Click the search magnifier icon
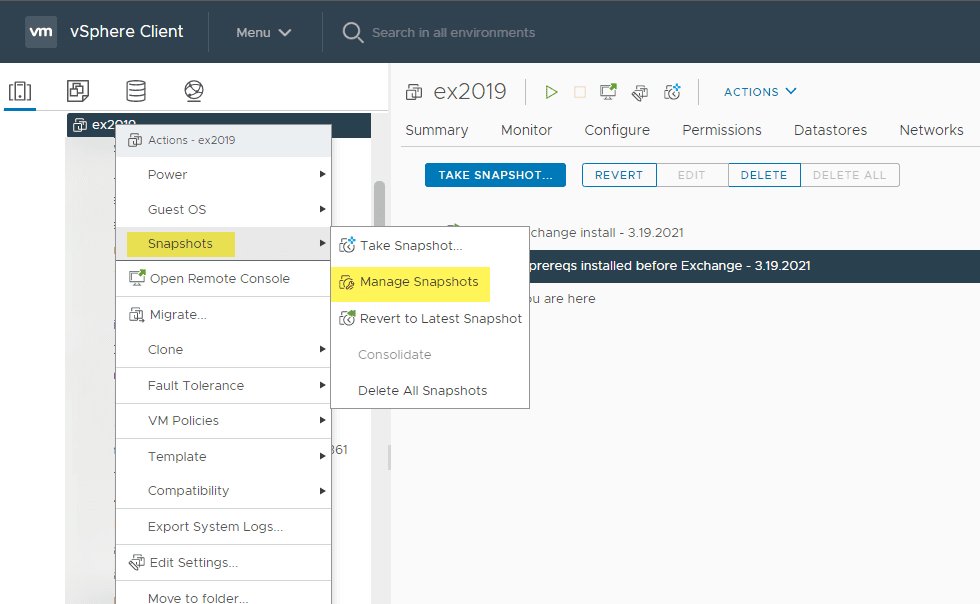Screen dimensions: 980x604 pos(352,33)
